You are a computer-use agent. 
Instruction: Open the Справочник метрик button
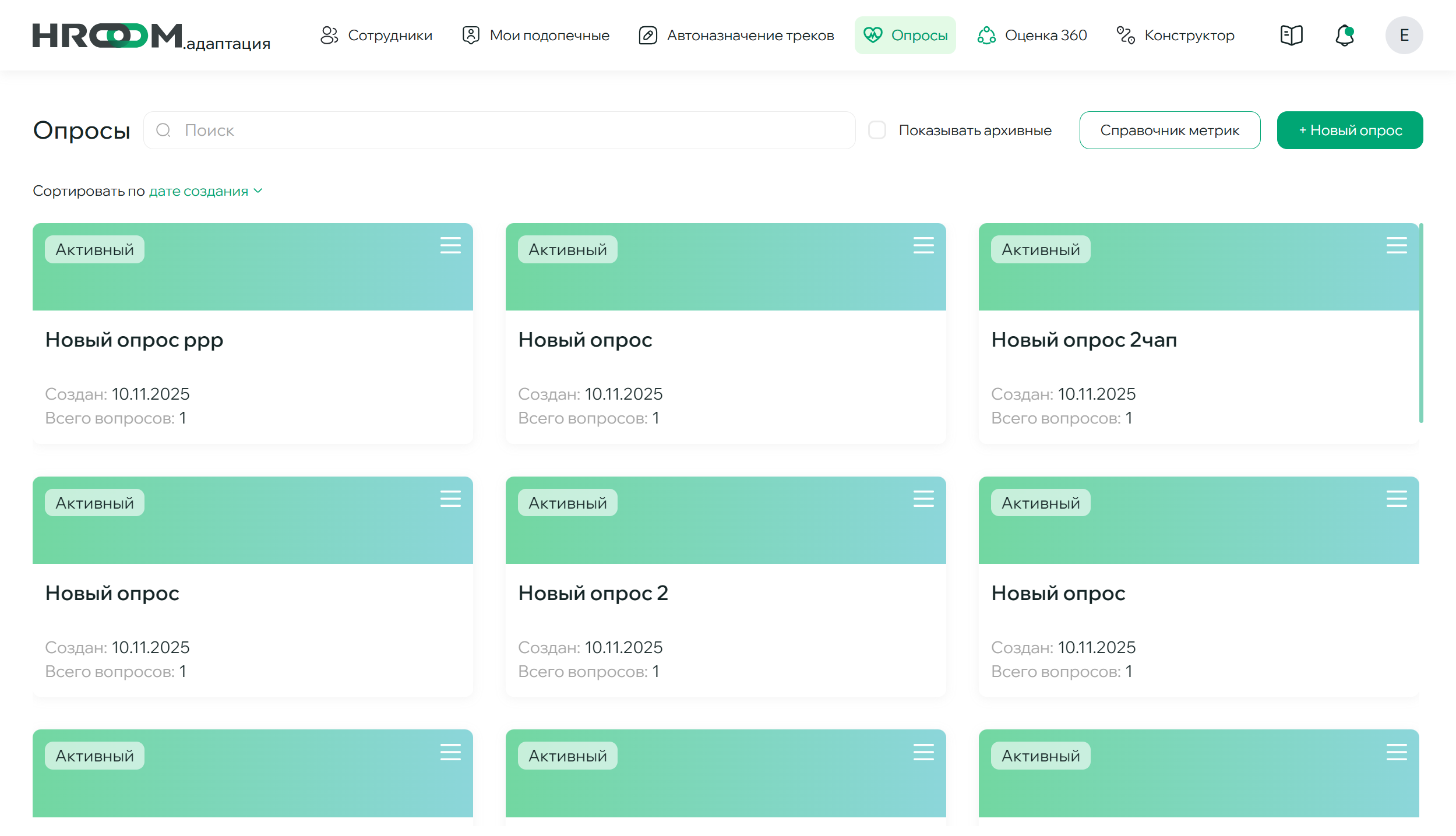click(x=1169, y=130)
